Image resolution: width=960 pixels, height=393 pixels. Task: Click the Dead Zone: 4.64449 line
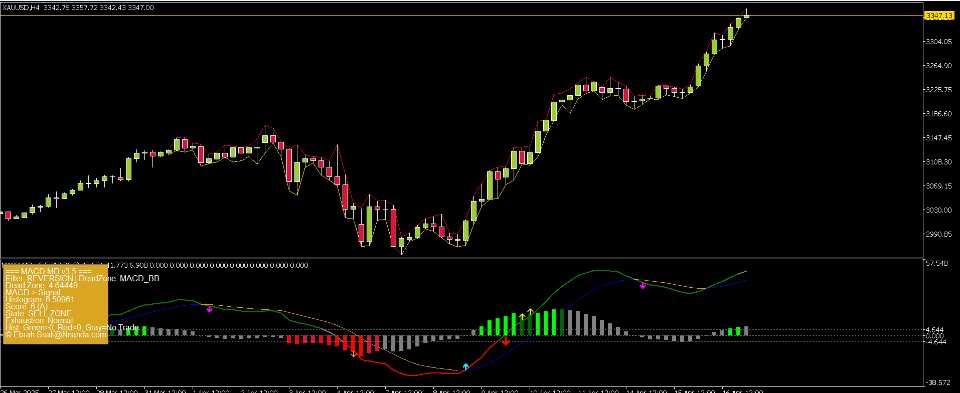point(42,285)
